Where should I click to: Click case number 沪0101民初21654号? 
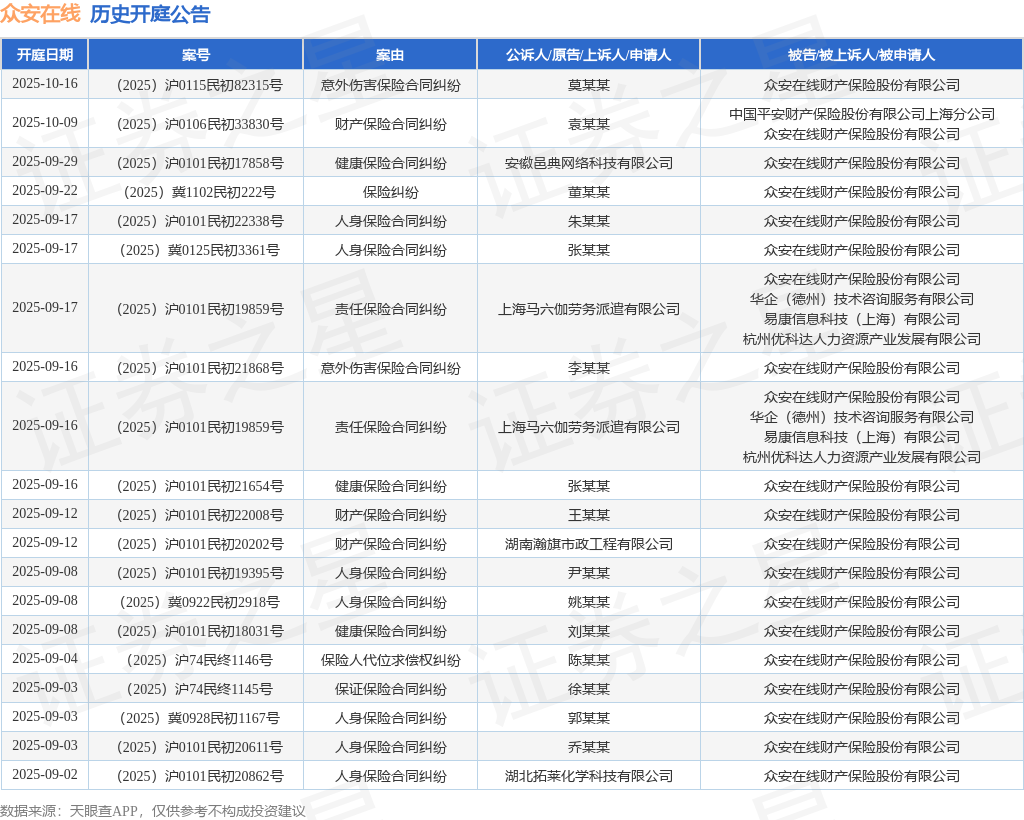pos(199,486)
